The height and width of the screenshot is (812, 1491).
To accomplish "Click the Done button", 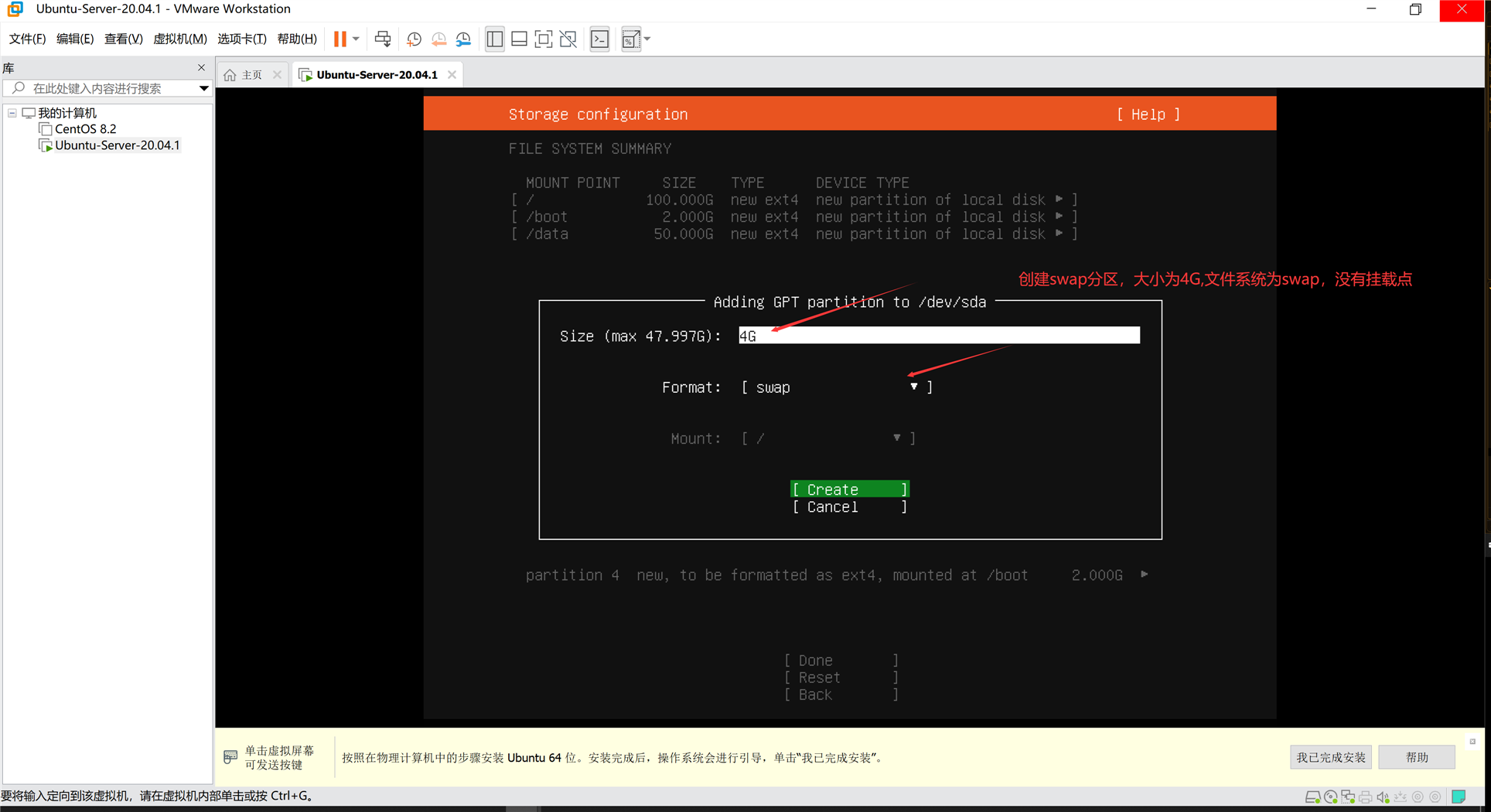I will pyautogui.click(x=841, y=660).
